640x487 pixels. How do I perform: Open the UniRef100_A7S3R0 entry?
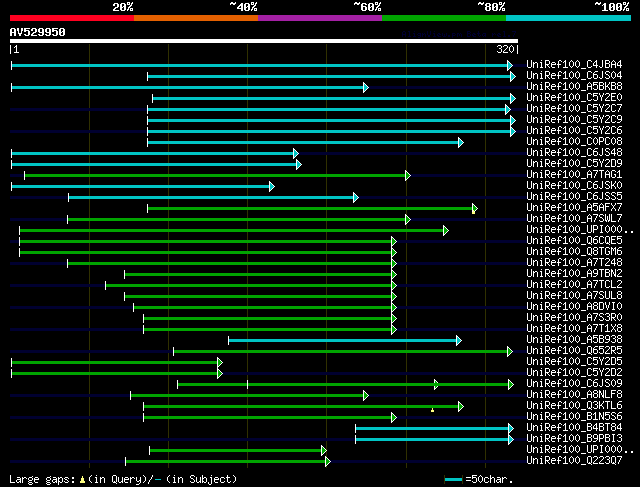pyautogui.click(x=574, y=318)
